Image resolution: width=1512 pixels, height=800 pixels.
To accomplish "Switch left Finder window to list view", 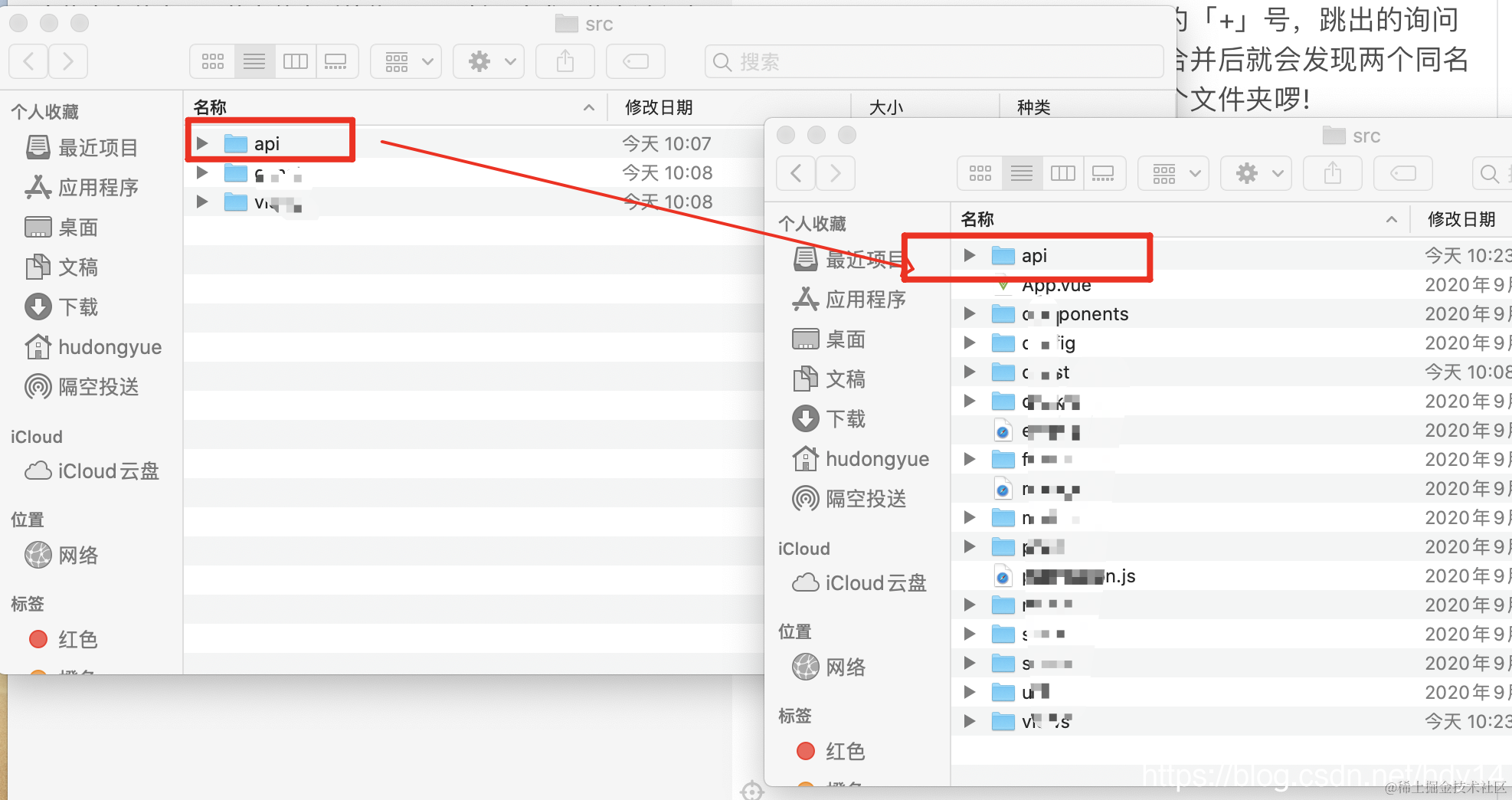I will (x=254, y=61).
